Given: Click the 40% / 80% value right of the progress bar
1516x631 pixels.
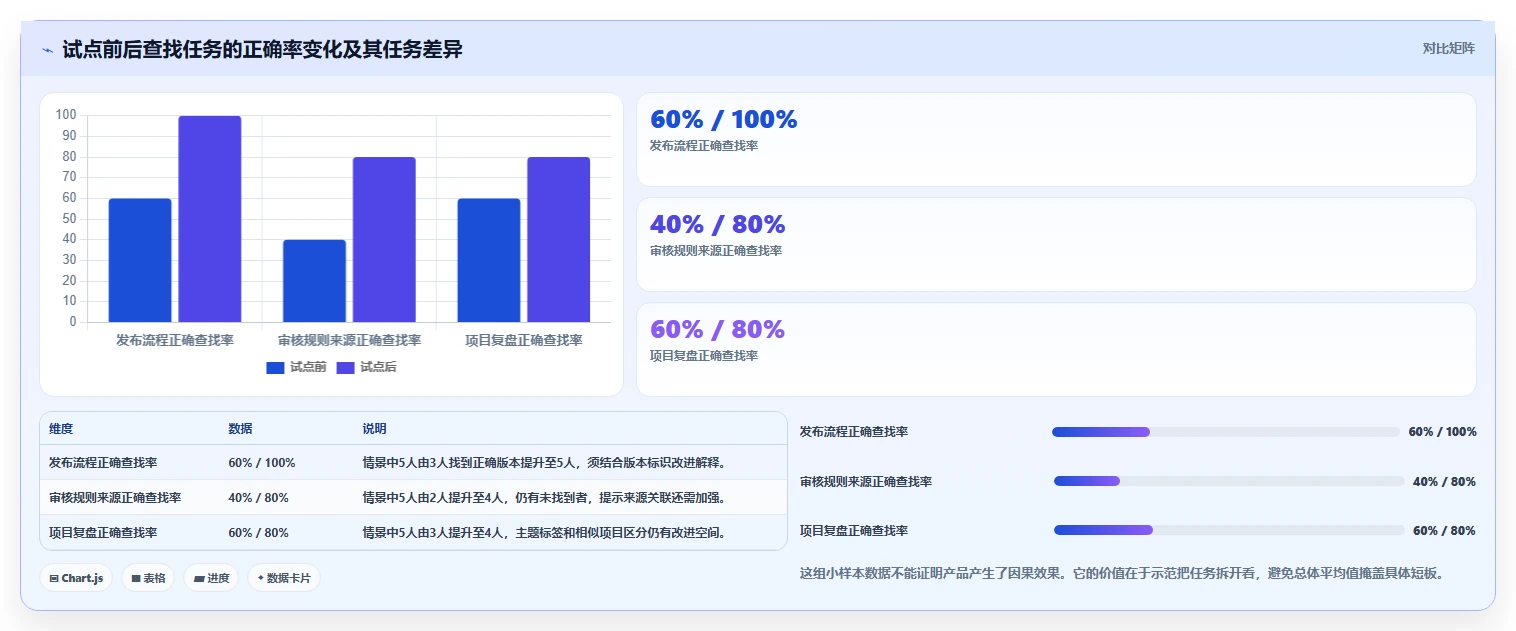Looking at the screenshot, I should click(x=1444, y=481).
